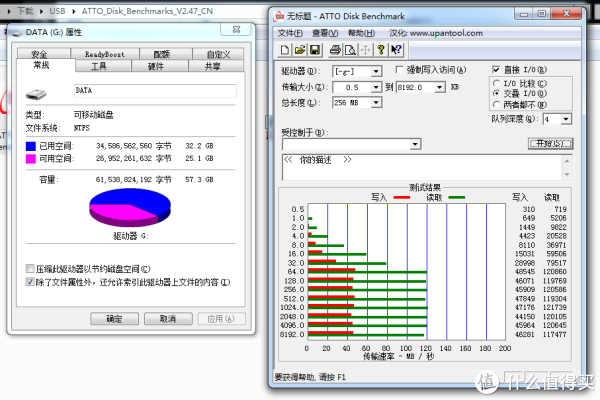The width and height of the screenshot is (600, 400).
Task: Toggle 压缩此驱动器以节约磁盘空间 checkbox
Action: (x=30, y=269)
